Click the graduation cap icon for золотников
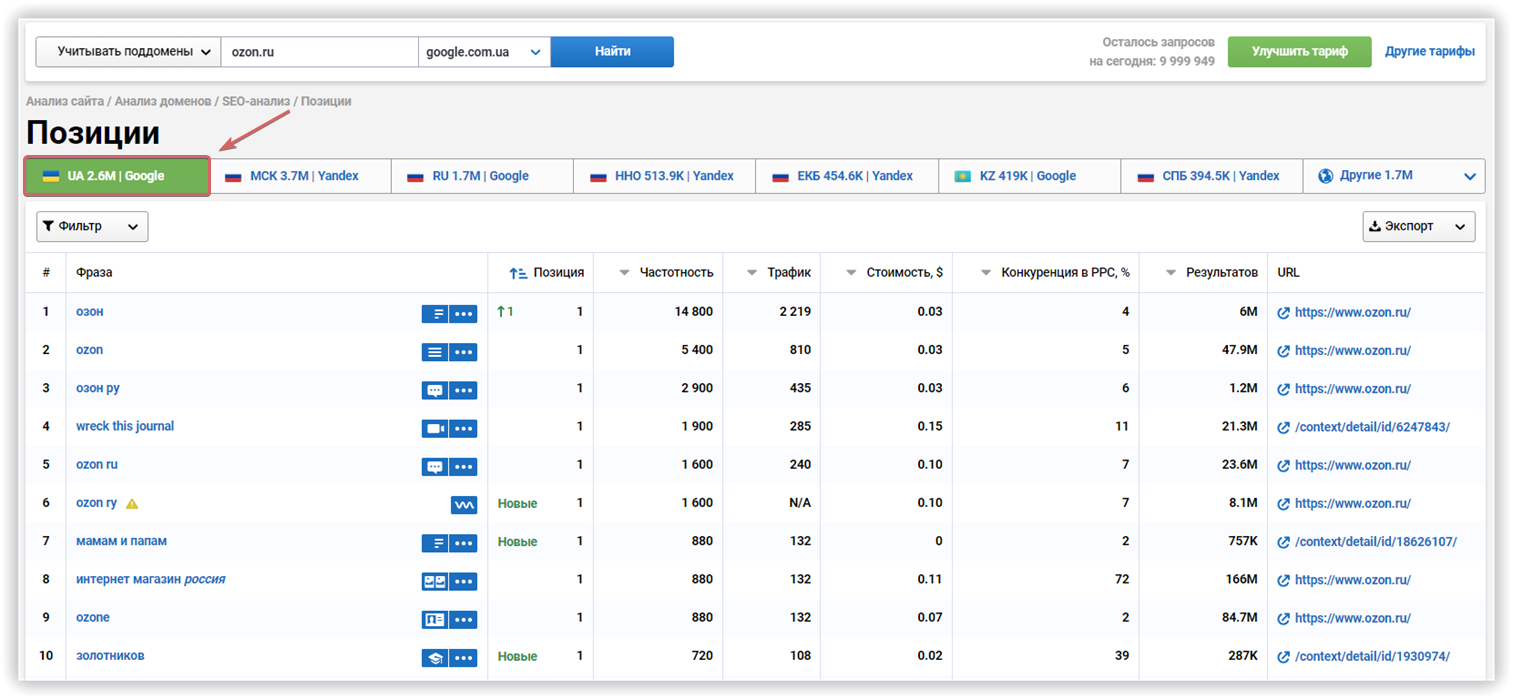This screenshot has height=699, width=1513. [x=434, y=658]
